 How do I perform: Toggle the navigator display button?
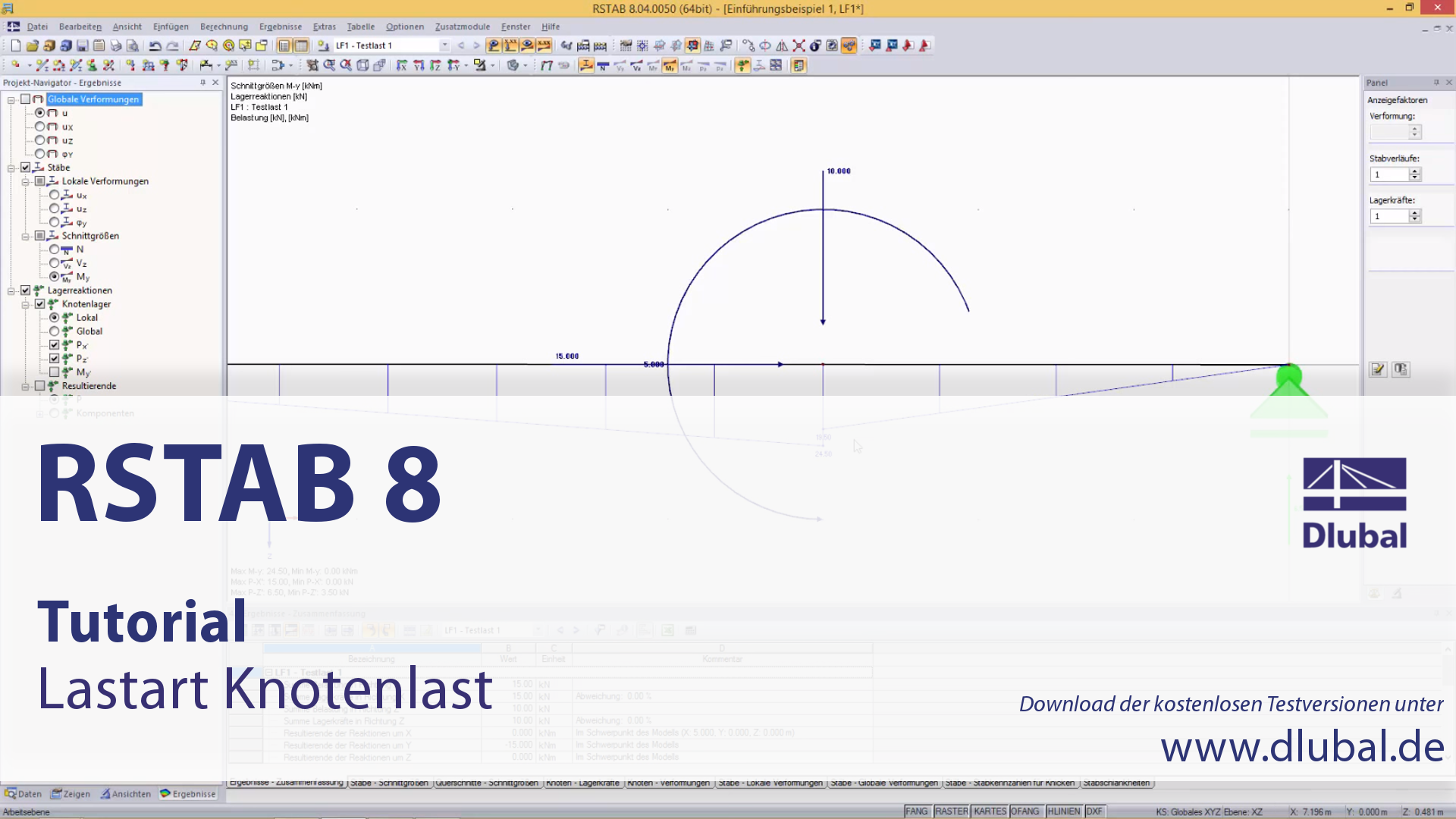click(284, 45)
